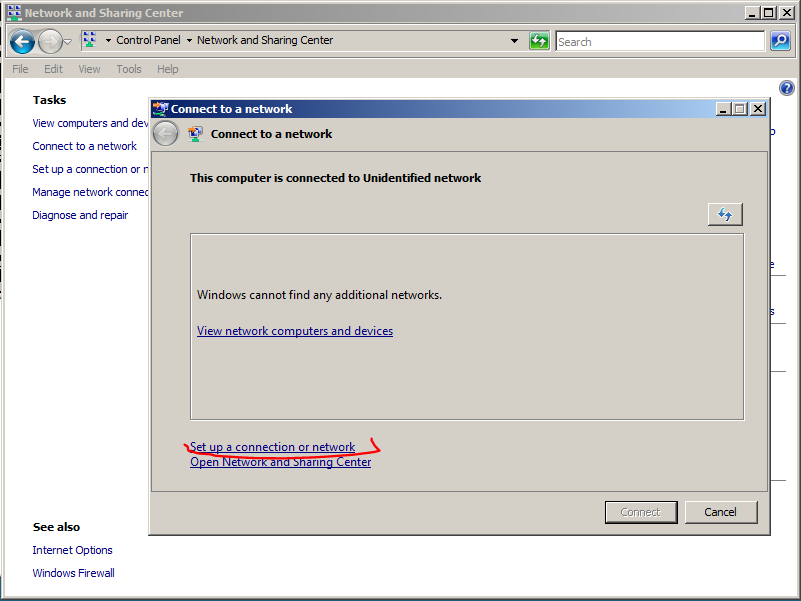Viewport: 801px width, 601px height.
Task: Click the back arrow in Connect to a network dialog
Action: [166, 134]
